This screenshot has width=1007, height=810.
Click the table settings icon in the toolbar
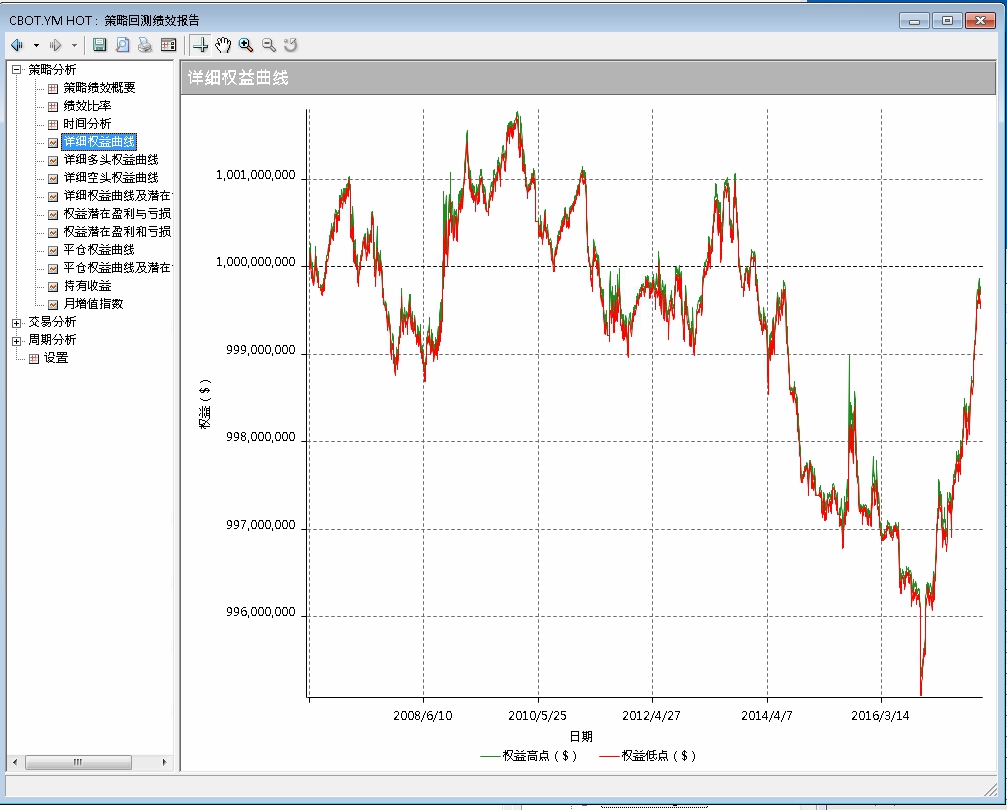tap(168, 45)
